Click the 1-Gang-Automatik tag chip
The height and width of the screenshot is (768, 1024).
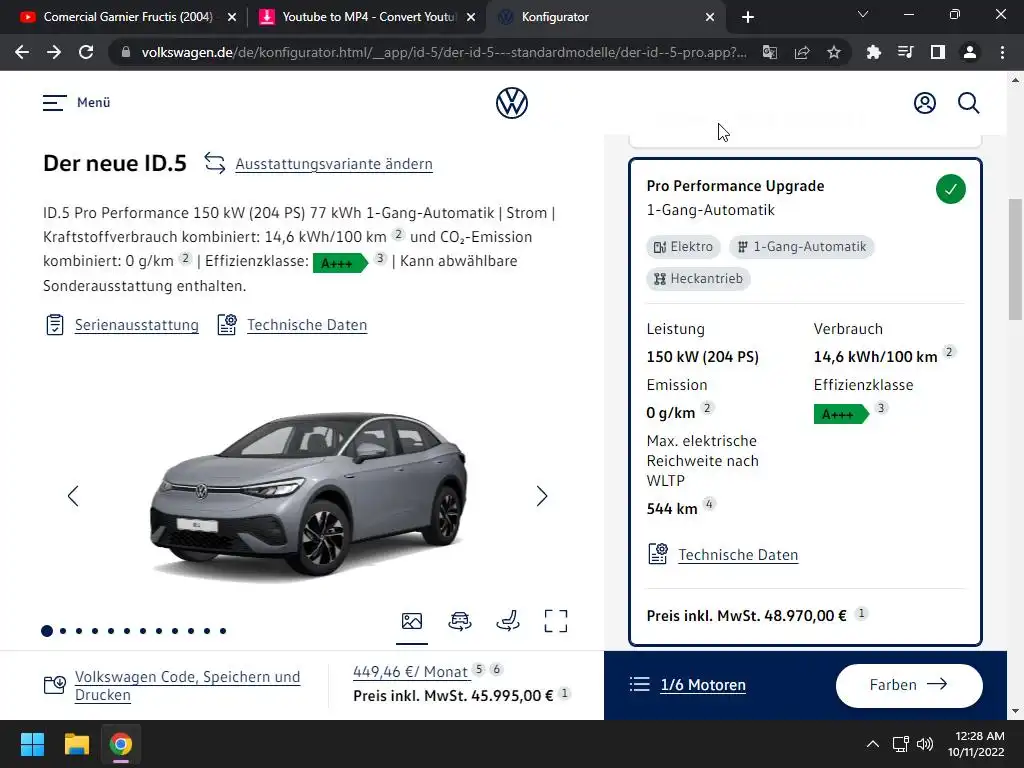click(801, 247)
